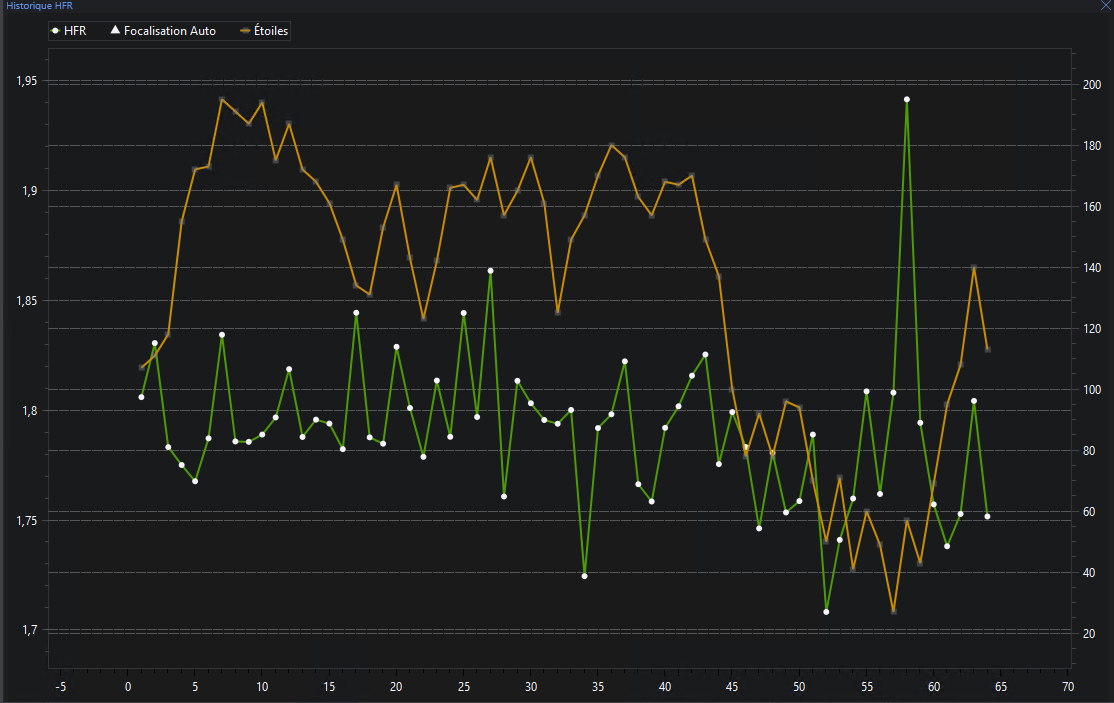Select the last HFR data point at frame 64

coord(987,516)
